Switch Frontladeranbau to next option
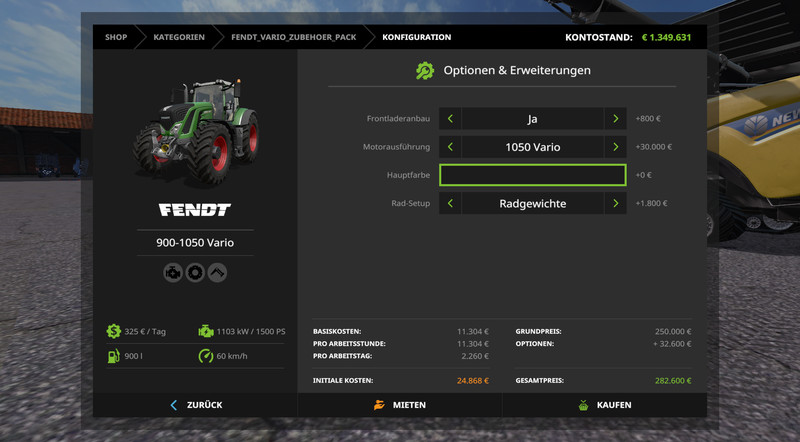The height and width of the screenshot is (442, 800). [x=615, y=119]
